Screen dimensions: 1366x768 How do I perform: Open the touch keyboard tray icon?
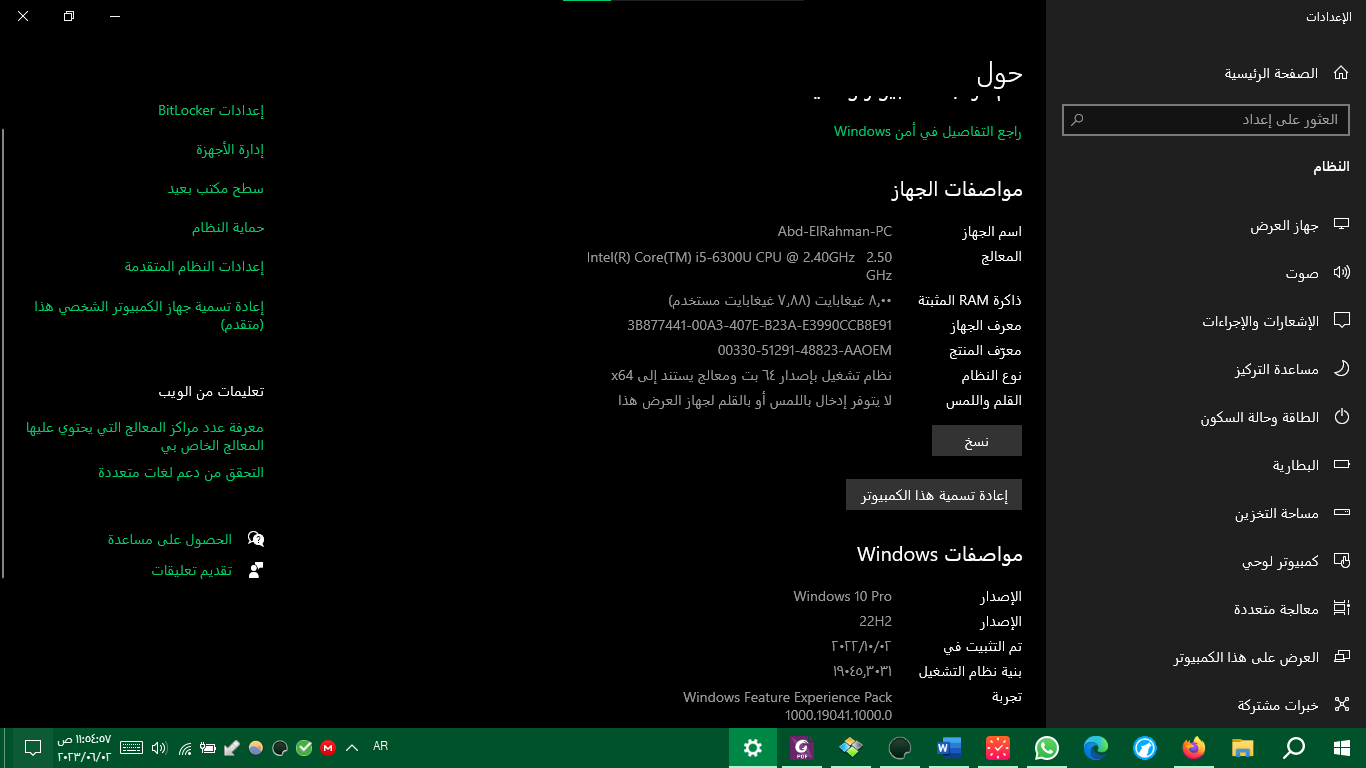[131, 747]
